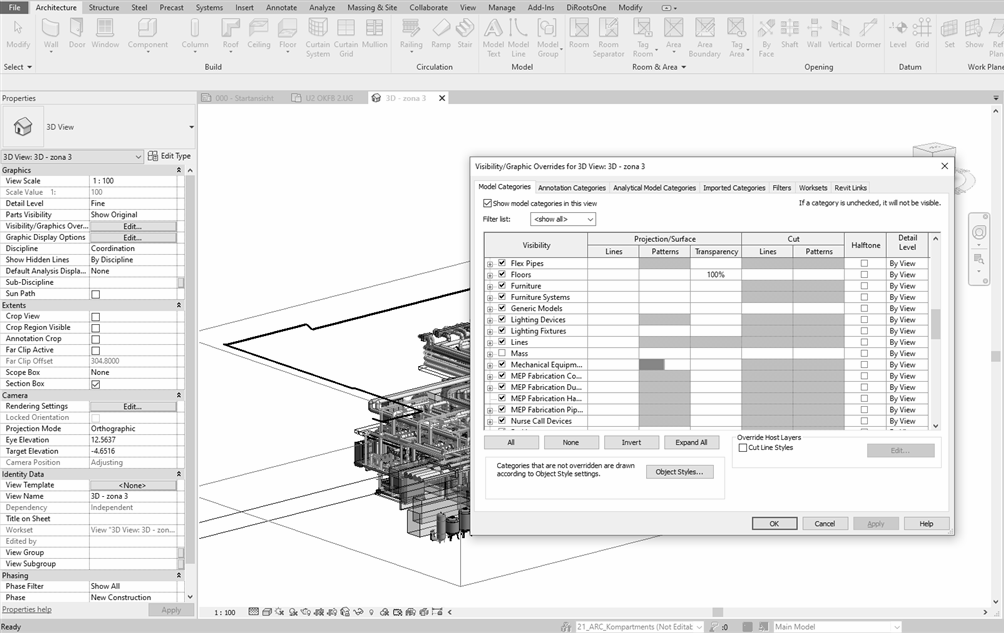The width and height of the screenshot is (1004, 633).
Task: Uncheck Show model categories in this view
Action: pos(487,203)
